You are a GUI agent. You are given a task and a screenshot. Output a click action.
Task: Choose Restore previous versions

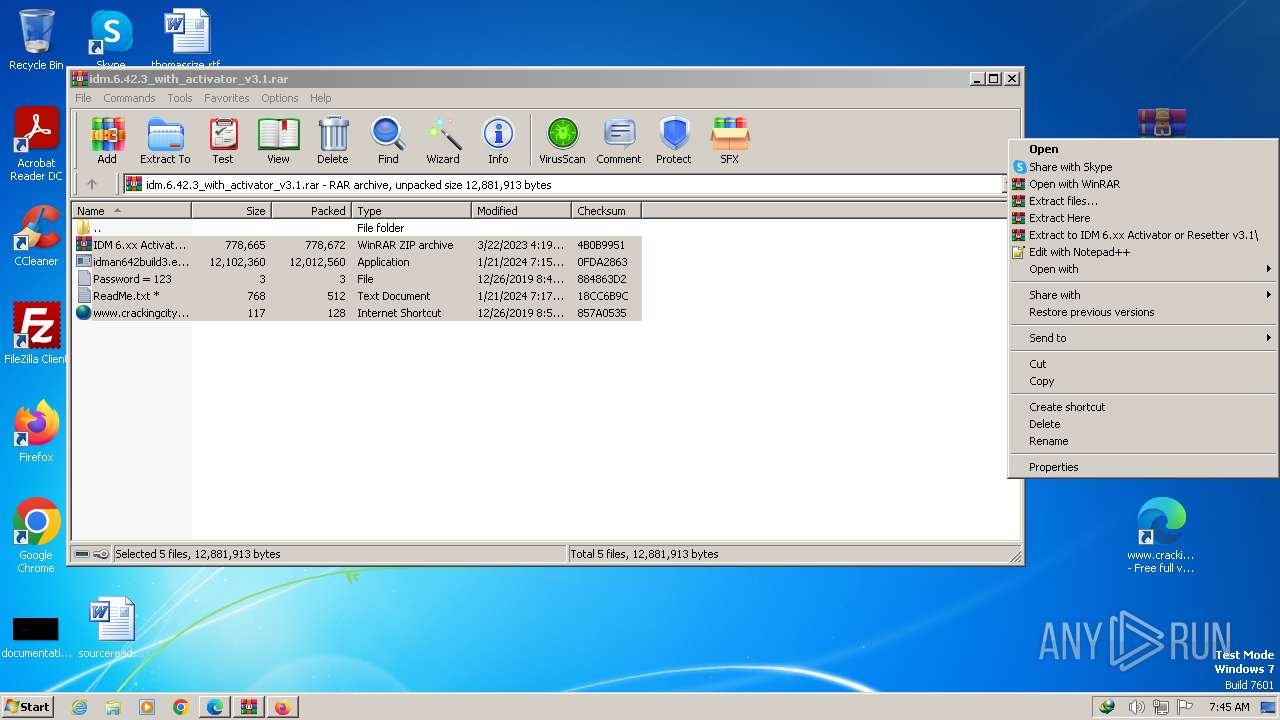[1143, 312]
